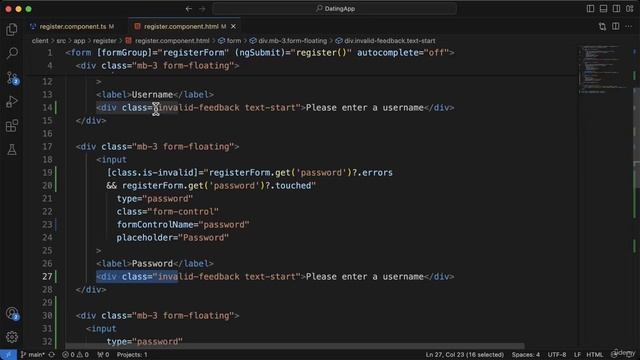Click the remote window indicator in status bar

tap(8, 355)
